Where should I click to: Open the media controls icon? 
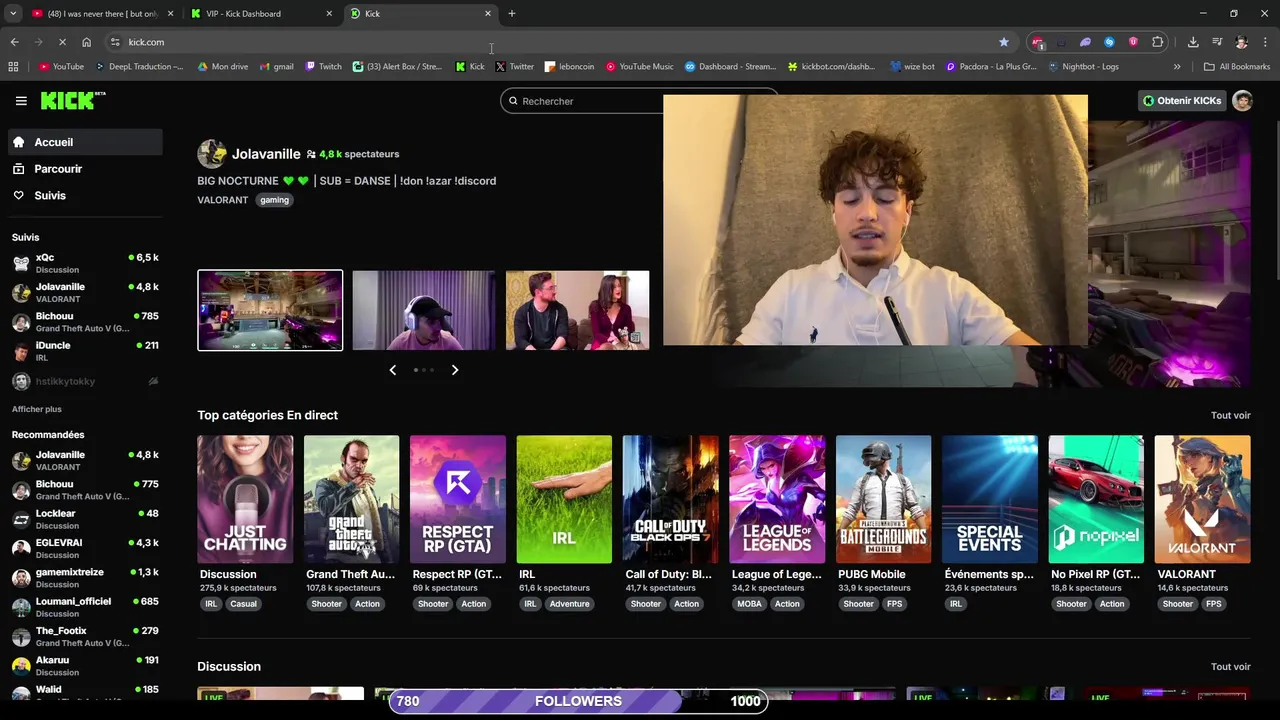click(1217, 42)
